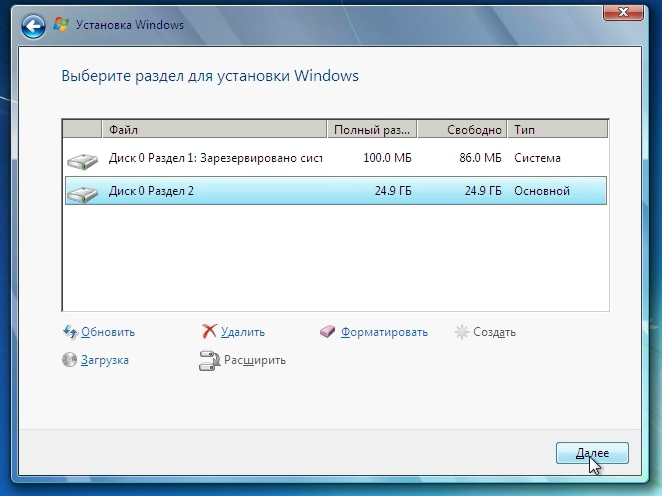
Task: Click the 86.0 МБ free space cell
Action: [480, 158]
